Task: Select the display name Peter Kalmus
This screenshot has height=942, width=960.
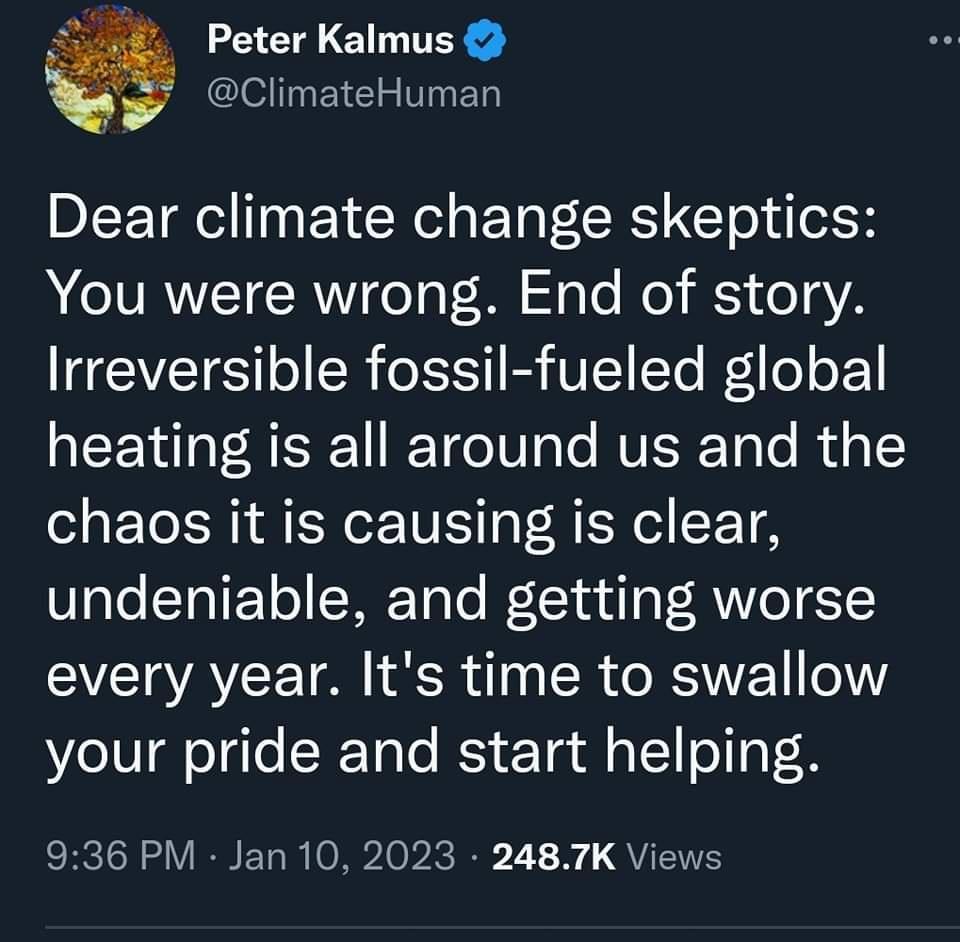Action: [331, 41]
